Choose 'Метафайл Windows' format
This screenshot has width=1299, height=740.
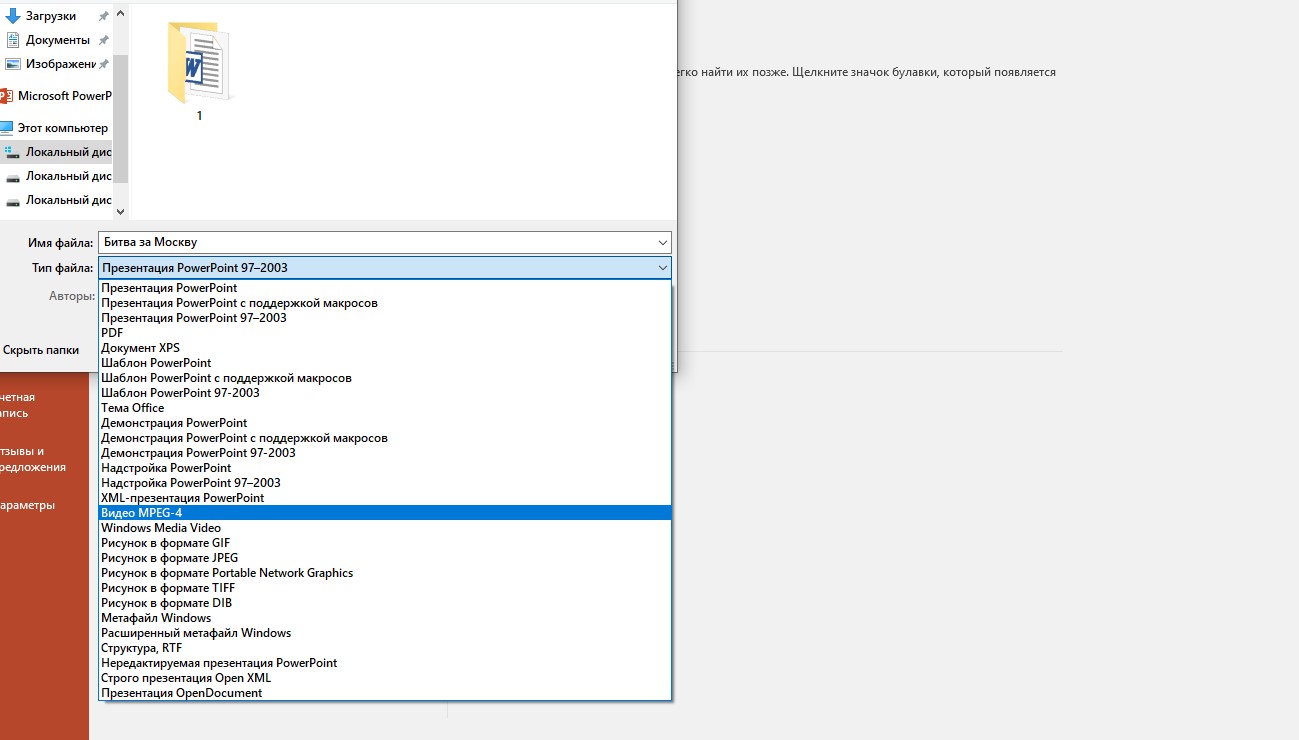click(x=385, y=618)
